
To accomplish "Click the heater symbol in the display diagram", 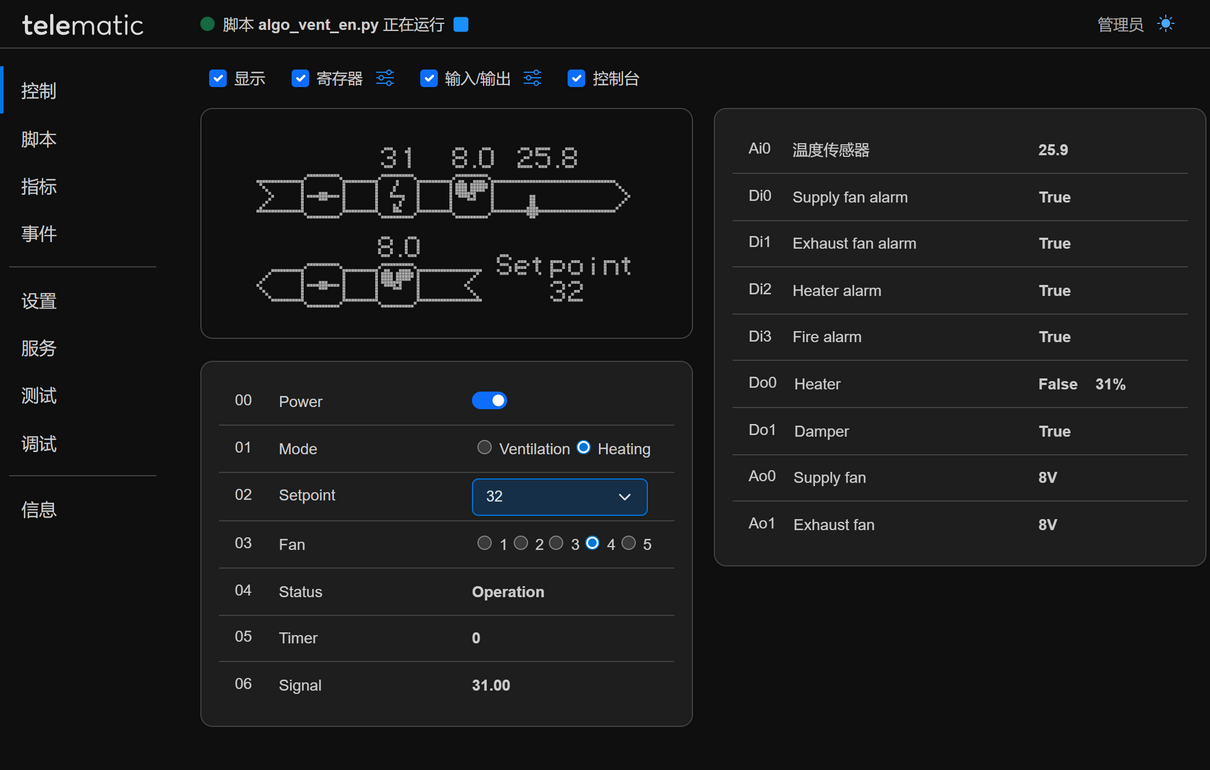I will [x=397, y=196].
